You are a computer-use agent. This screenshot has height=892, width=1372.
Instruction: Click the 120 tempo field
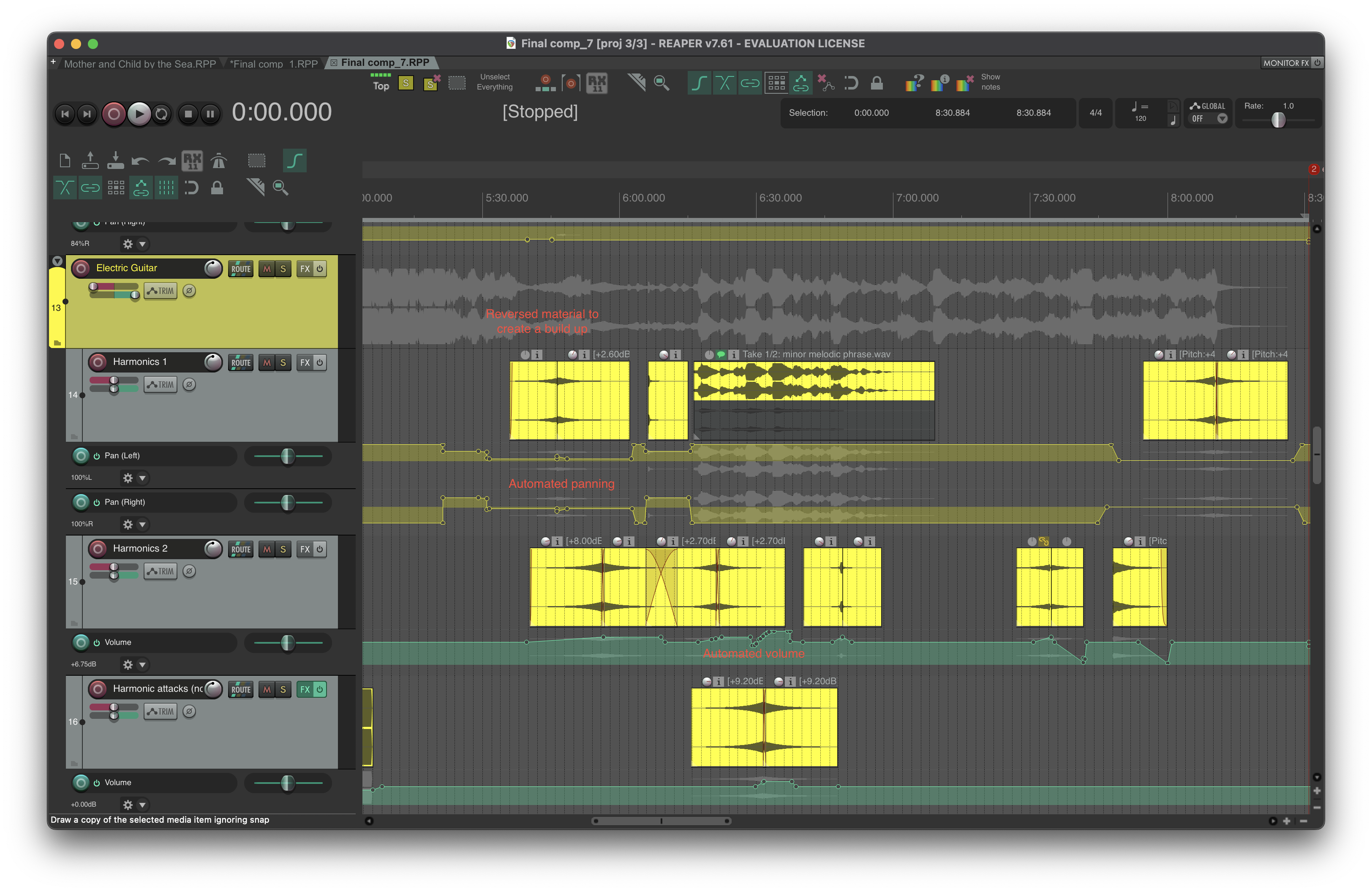pyautogui.click(x=1140, y=118)
